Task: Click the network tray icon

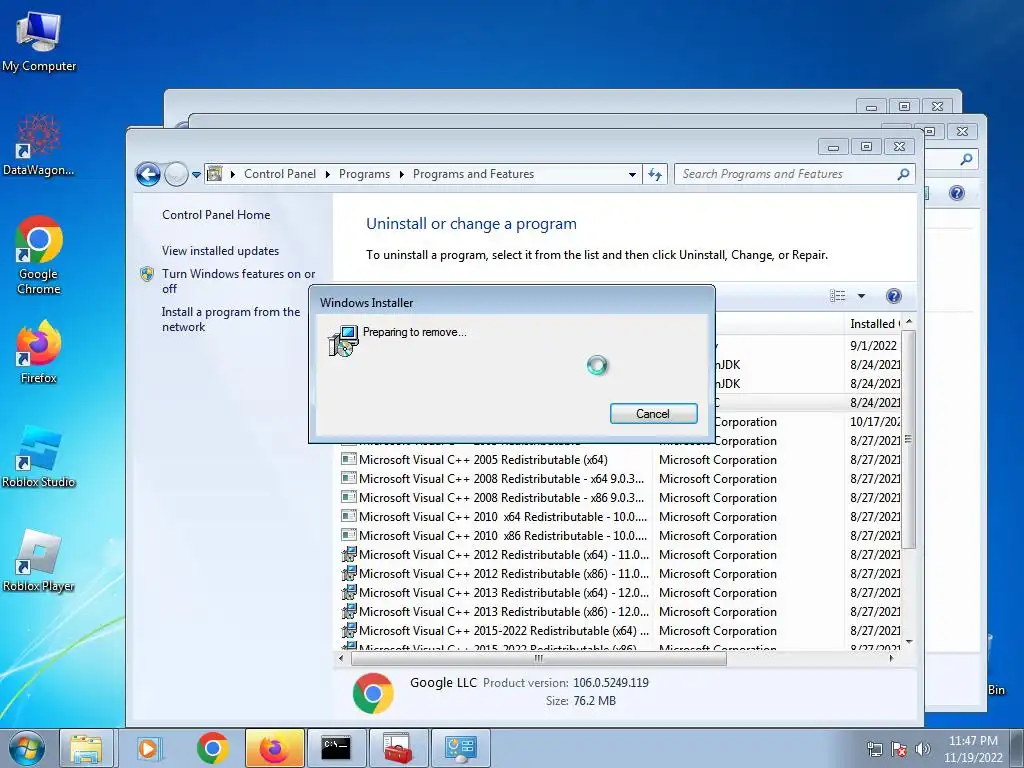Action: 874,749
